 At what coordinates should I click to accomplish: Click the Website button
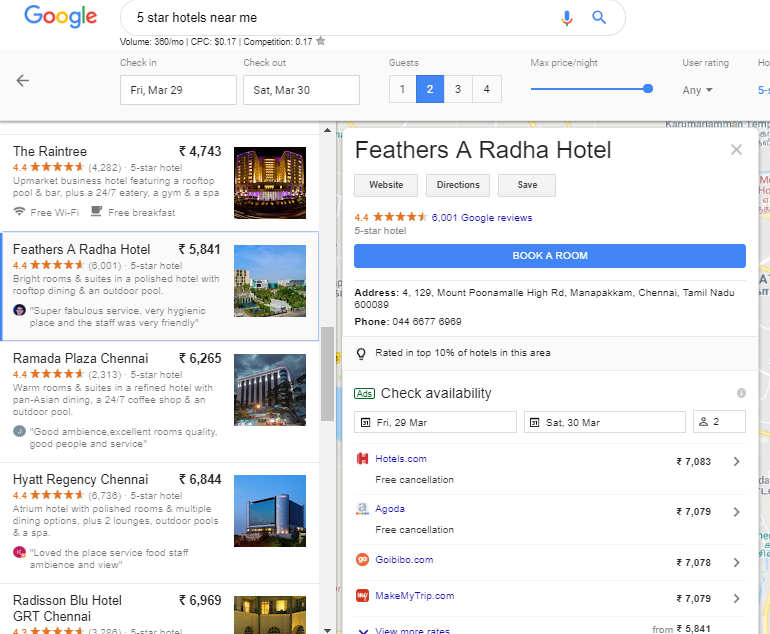[x=386, y=185]
